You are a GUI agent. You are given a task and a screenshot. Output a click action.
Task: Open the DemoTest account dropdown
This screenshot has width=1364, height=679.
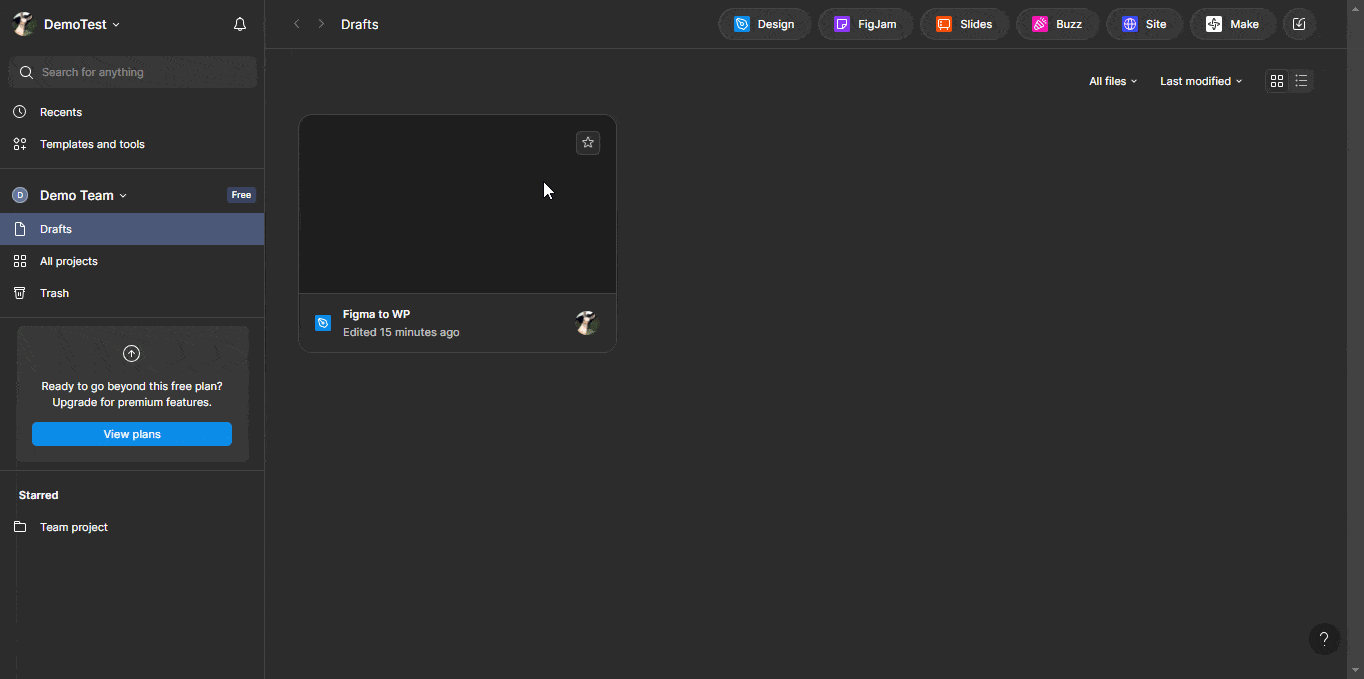tap(82, 24)
